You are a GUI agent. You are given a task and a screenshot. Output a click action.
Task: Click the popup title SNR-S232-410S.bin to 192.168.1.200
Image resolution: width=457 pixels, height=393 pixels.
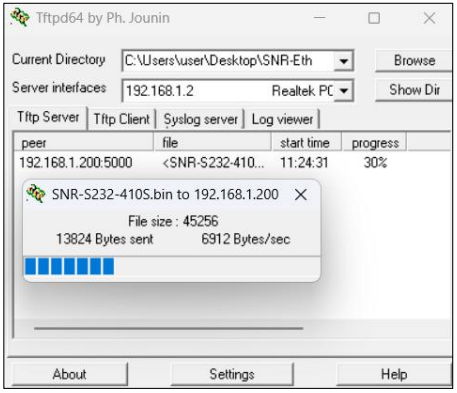(x=165, y=194)
